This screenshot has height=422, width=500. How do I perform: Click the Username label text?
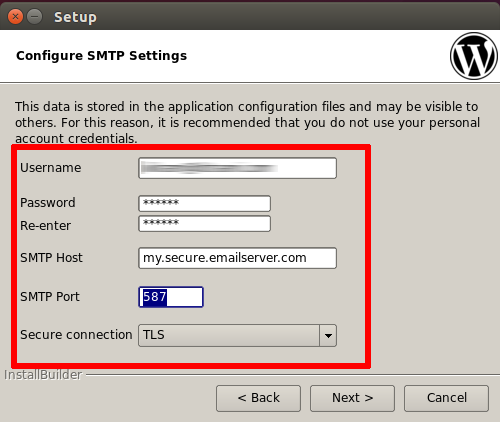tap(51, 168)
